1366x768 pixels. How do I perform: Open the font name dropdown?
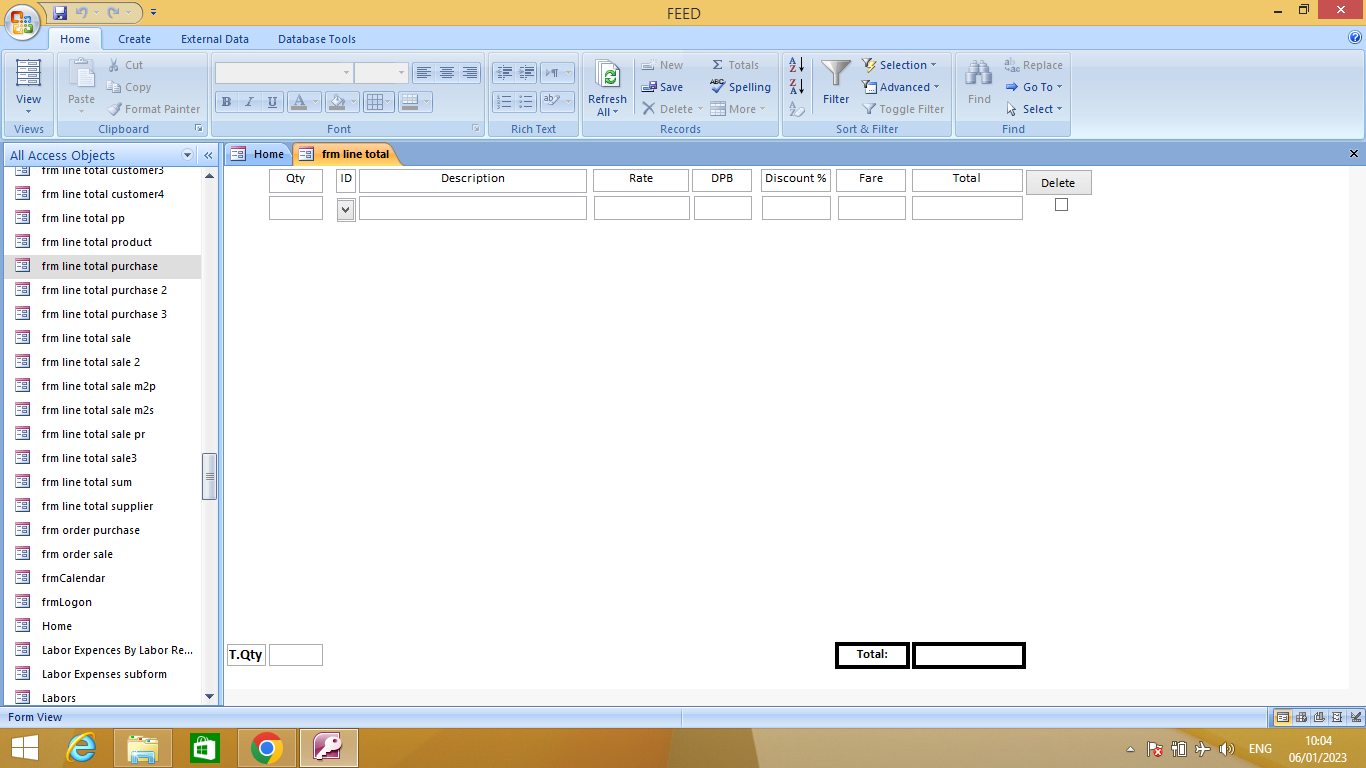[347, 73]
